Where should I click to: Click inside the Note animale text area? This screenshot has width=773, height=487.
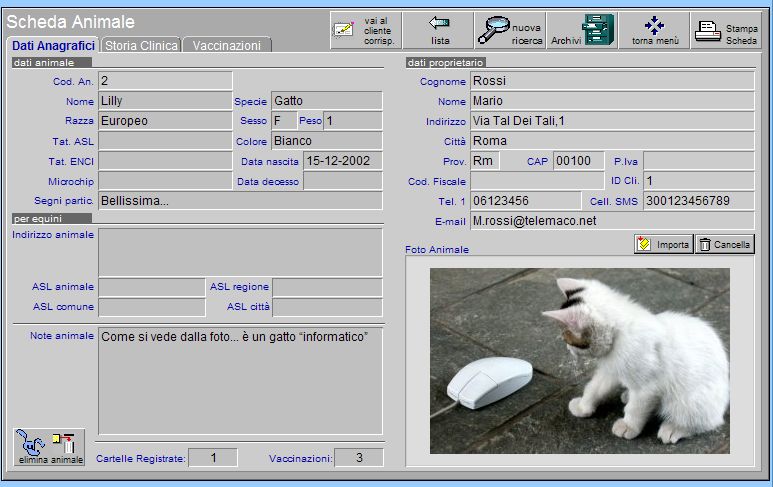[x=240, y=380]
